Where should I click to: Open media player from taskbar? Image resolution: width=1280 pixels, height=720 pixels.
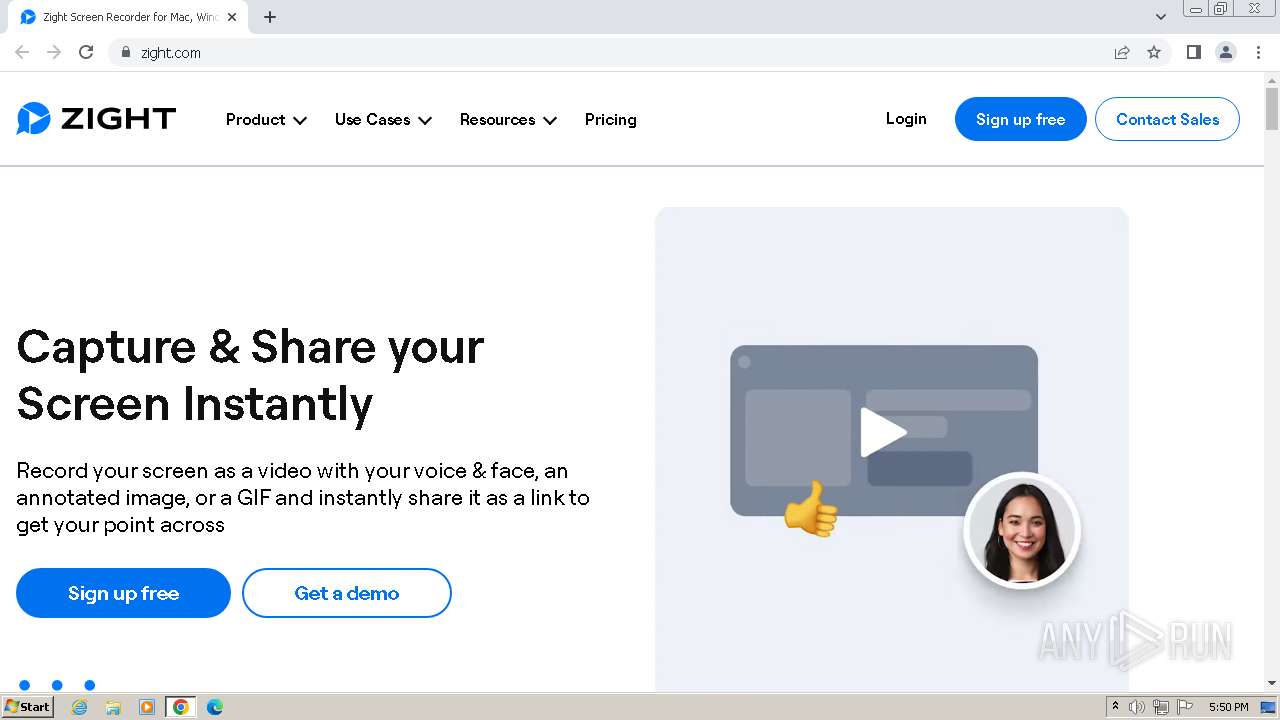click(147, 707)
